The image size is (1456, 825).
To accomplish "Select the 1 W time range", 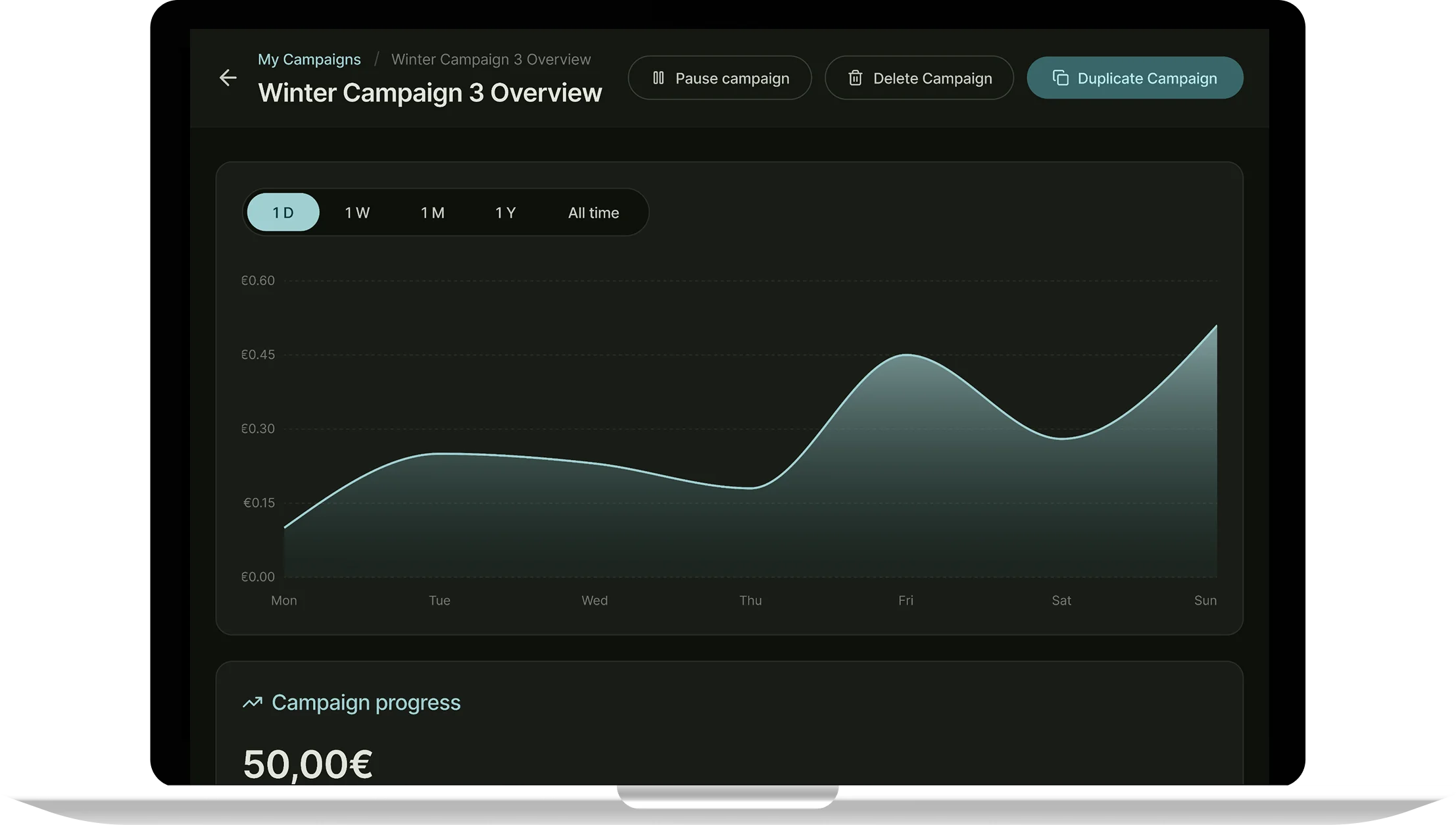I will [357, 212].
